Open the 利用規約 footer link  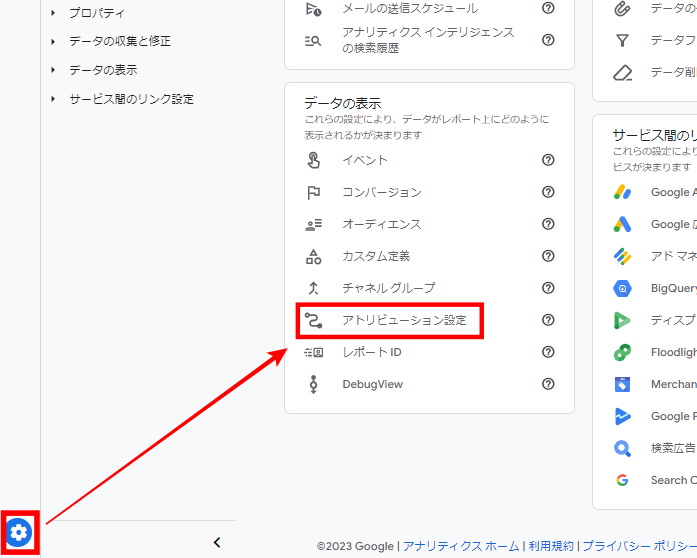[553, 546]
